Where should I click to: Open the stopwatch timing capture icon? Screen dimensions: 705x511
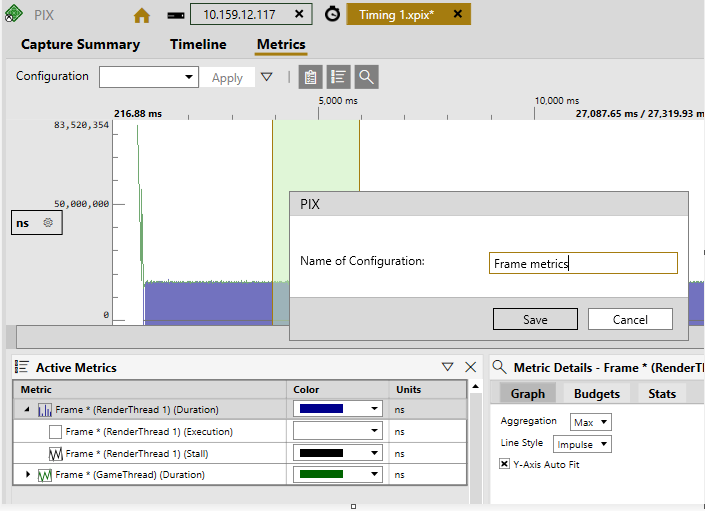coord(332,14)
